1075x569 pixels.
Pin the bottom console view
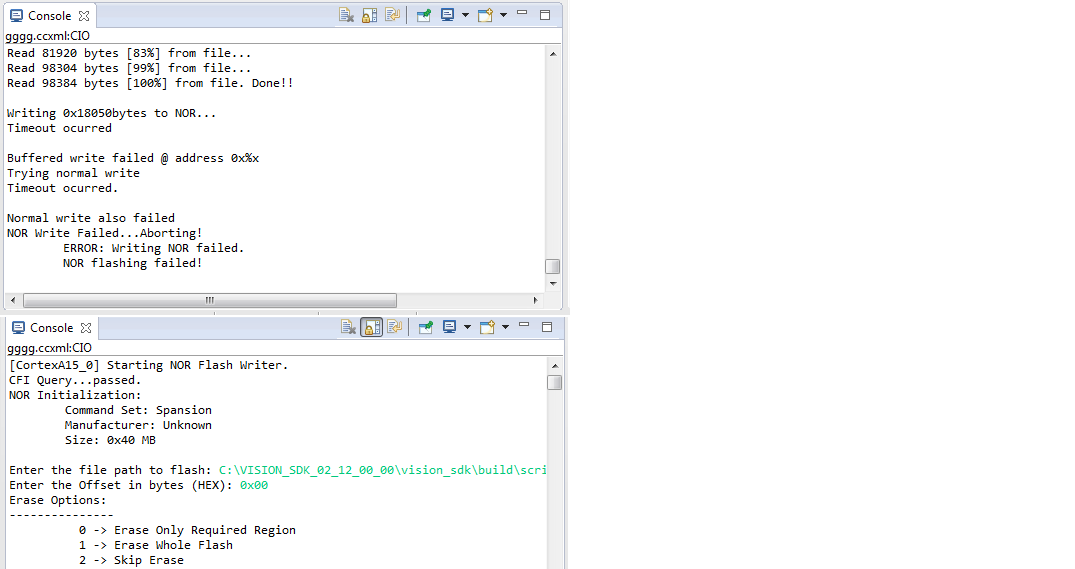click(x=426, y=327)
